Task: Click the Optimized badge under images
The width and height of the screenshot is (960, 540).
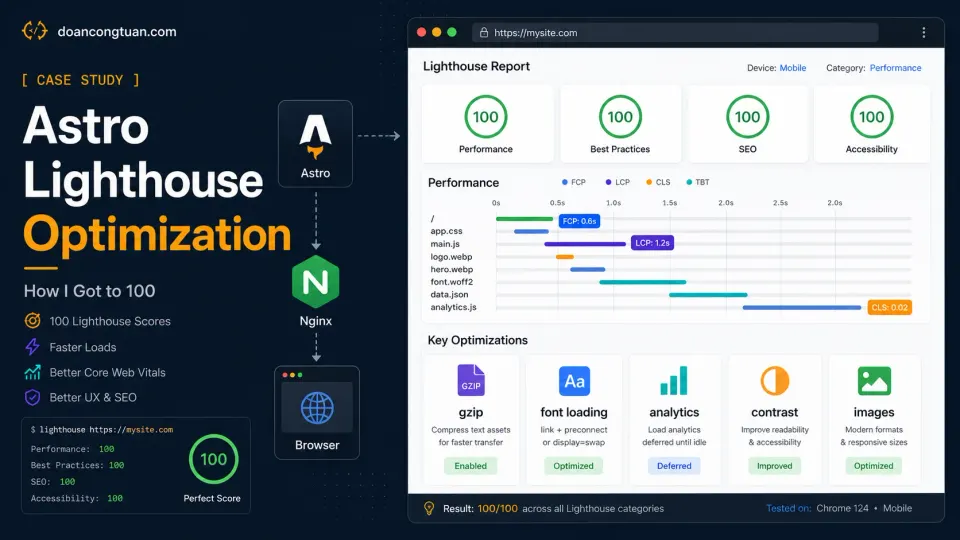Action: 874,466
